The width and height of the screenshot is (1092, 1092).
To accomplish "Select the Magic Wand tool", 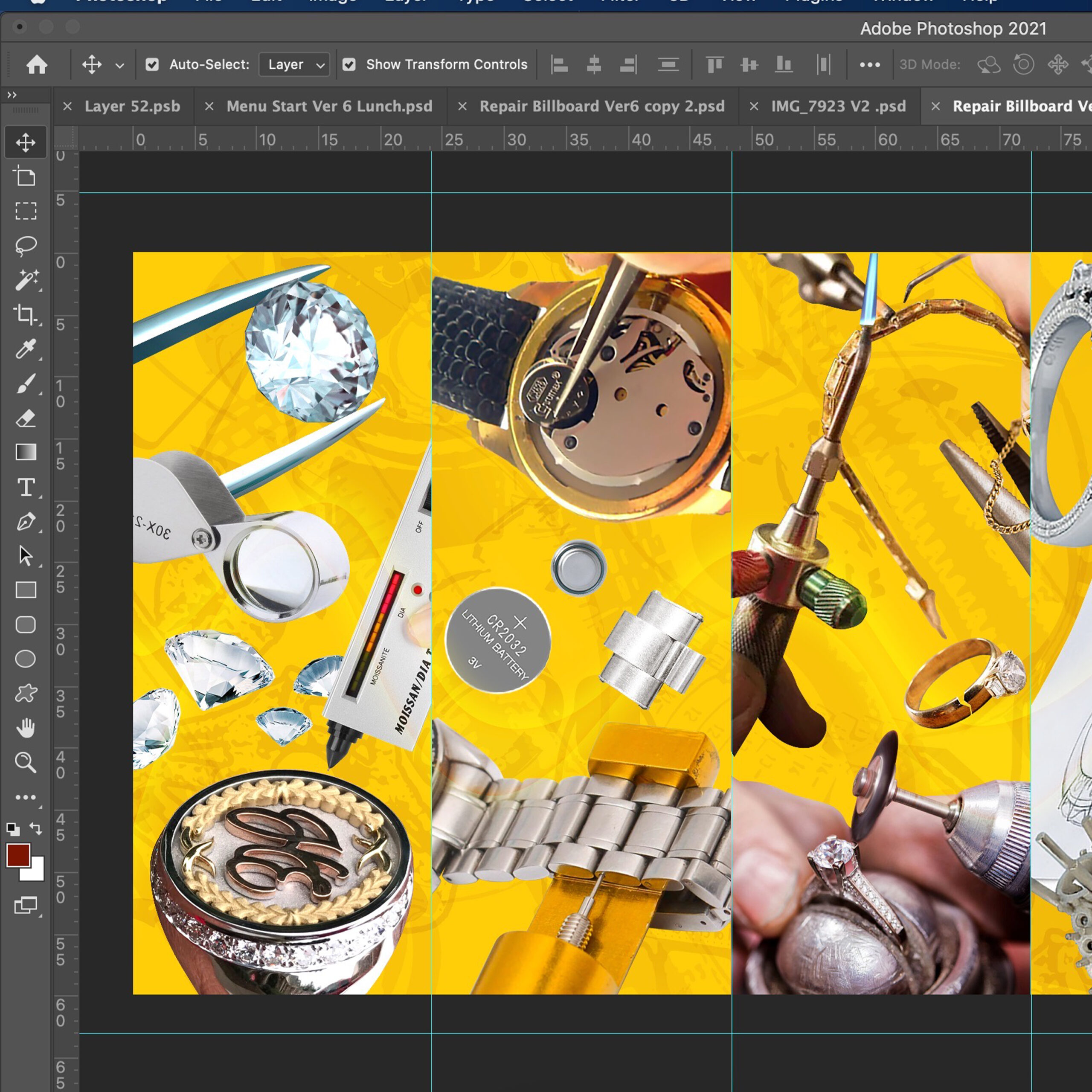I will [26, 280].
